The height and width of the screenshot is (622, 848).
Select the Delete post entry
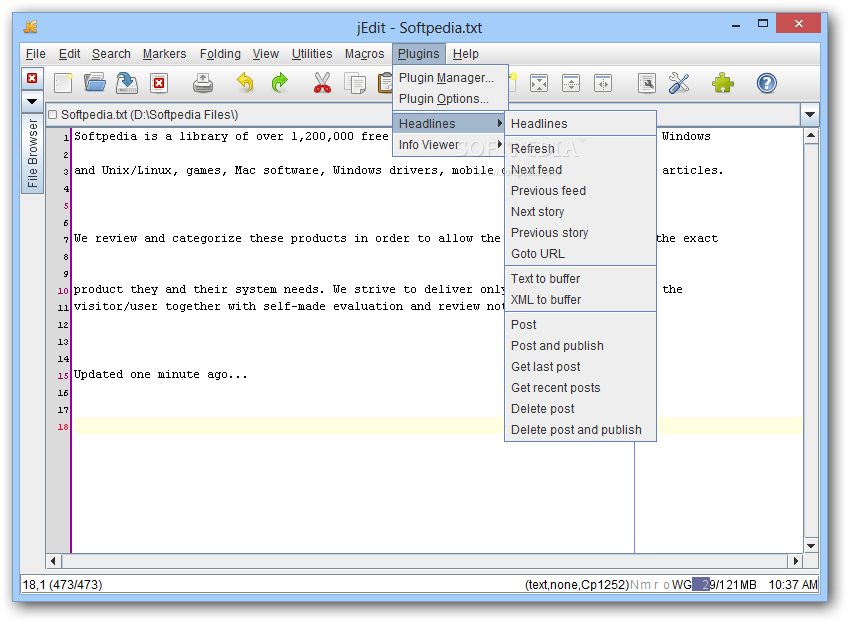coord(580,409)
